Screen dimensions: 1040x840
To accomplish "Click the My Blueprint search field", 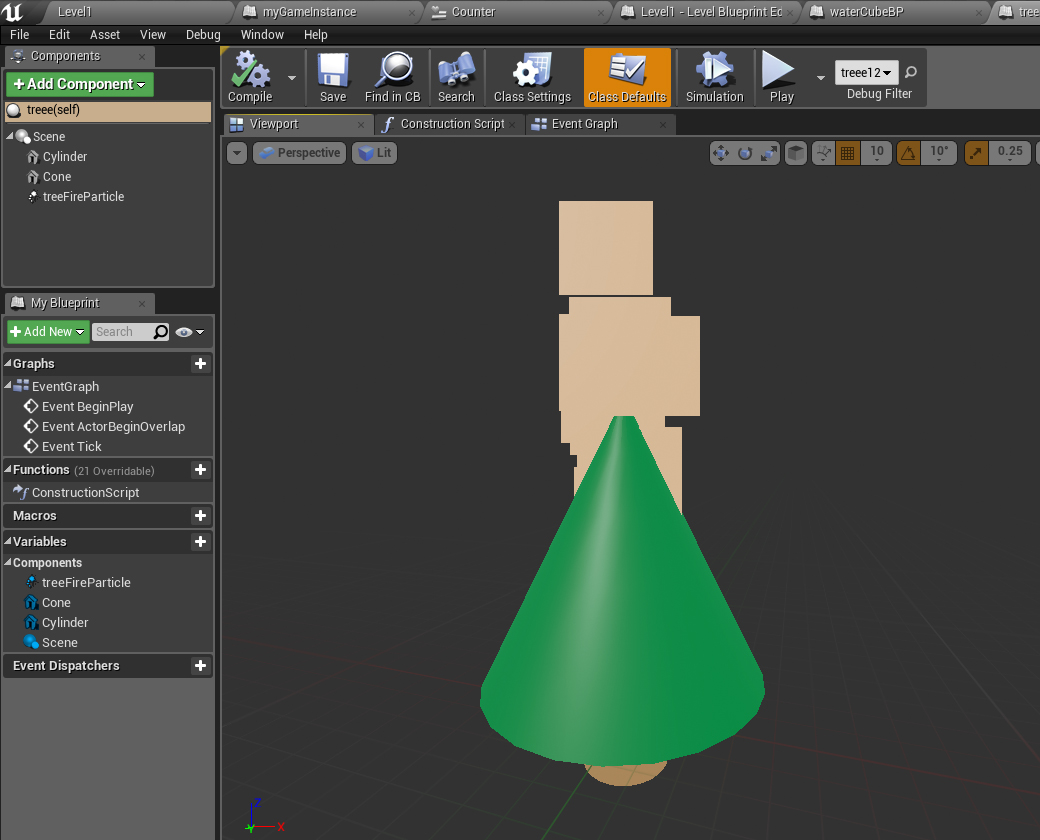I will [122, 332].
